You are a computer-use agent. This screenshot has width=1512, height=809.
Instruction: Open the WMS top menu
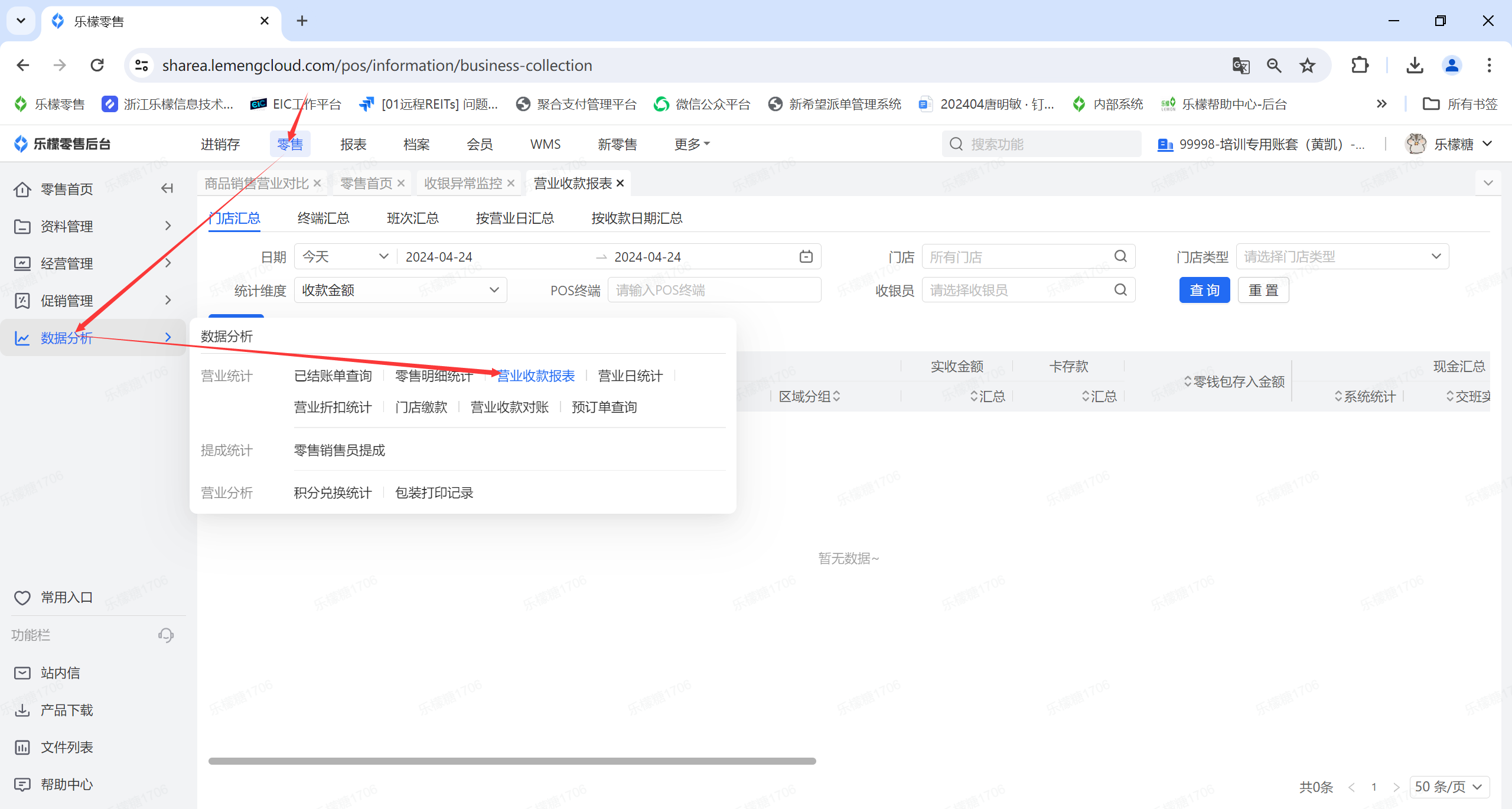pyautogui.click(x=545, y=144)
